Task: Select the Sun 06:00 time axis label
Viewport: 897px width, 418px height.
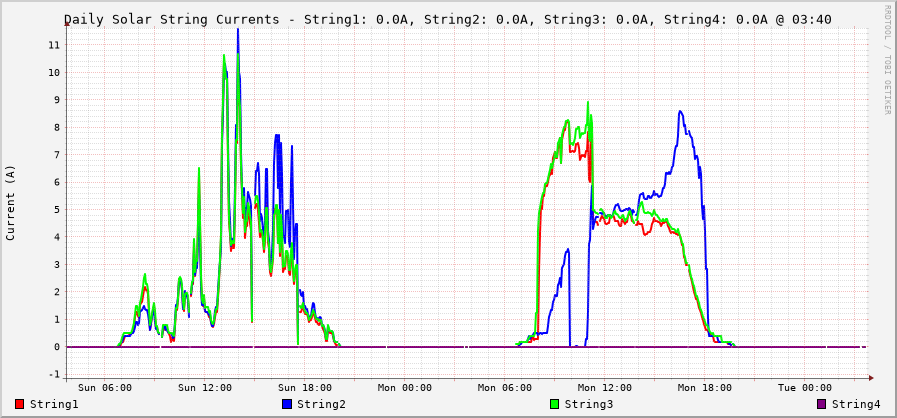Action: click(104, 388)
